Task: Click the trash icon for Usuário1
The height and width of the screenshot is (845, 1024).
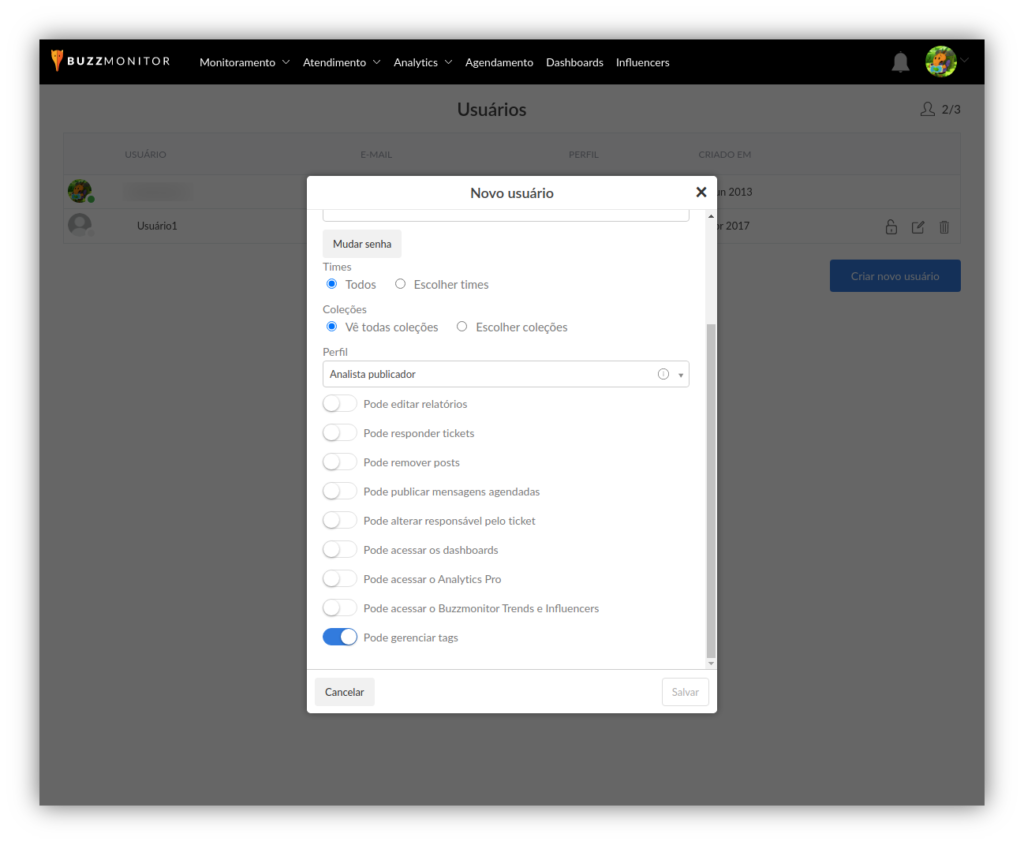Action: tap(944, 227)
